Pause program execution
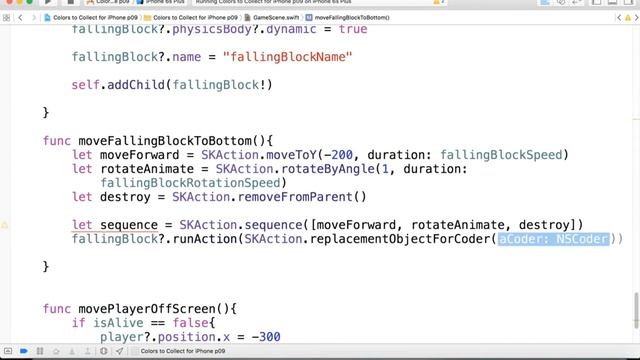 [x=40, y=351]
